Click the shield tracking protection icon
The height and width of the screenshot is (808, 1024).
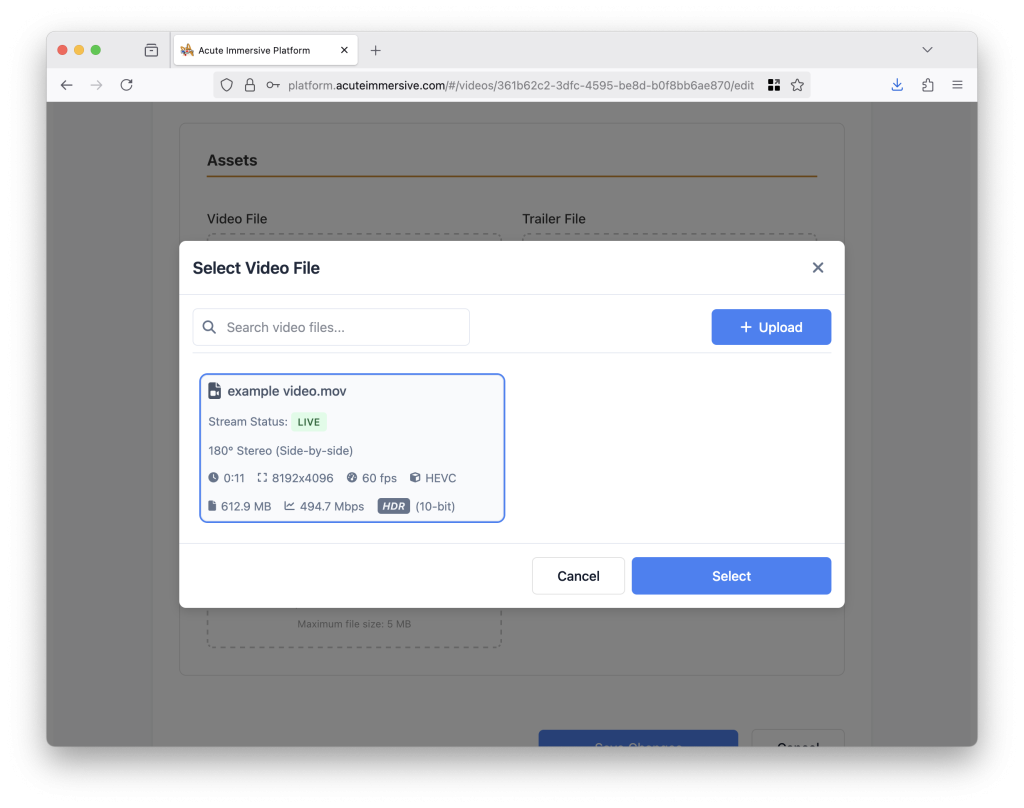[x=227, y=85]
